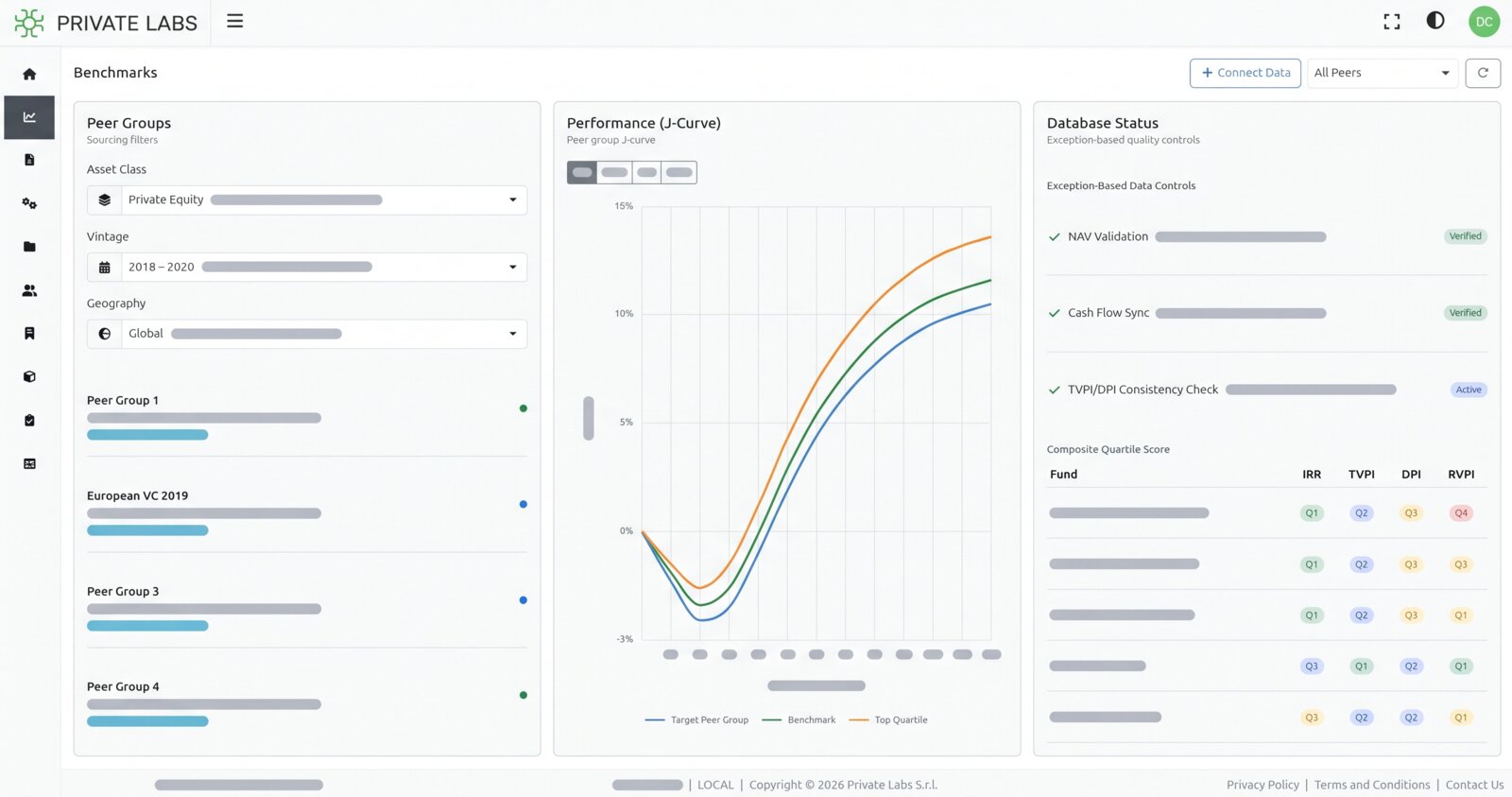Screen dimensions: 1512x797
Task: Open the cube icon in the sidebar
Action: pos(29,376)
